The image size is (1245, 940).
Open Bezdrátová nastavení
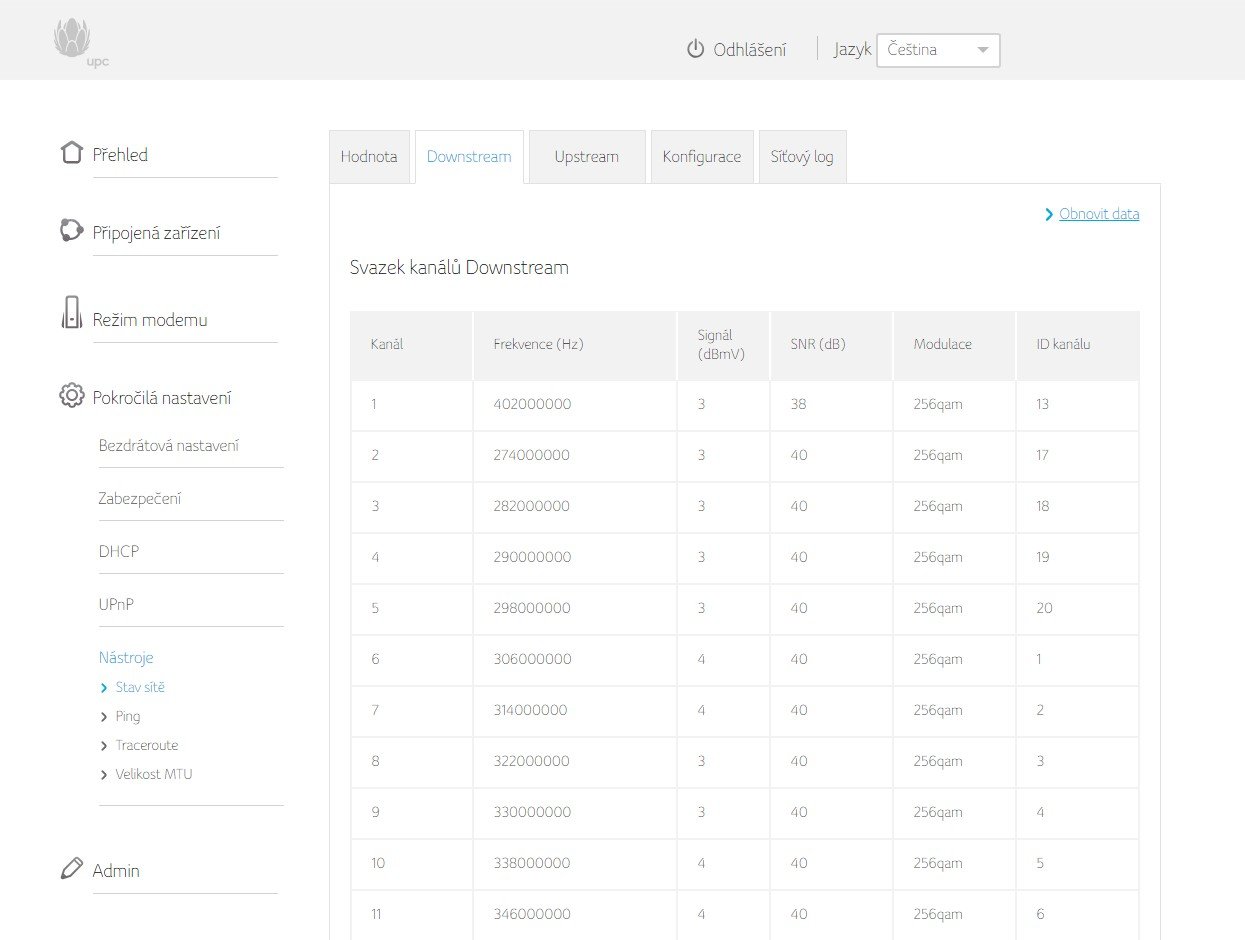pyautogui.click(x=169, y=446)
